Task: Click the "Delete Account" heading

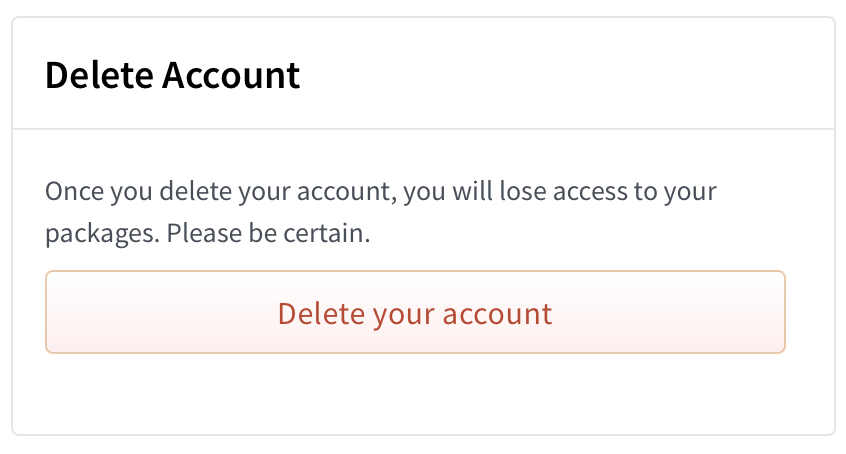Action: coord(172,76)
